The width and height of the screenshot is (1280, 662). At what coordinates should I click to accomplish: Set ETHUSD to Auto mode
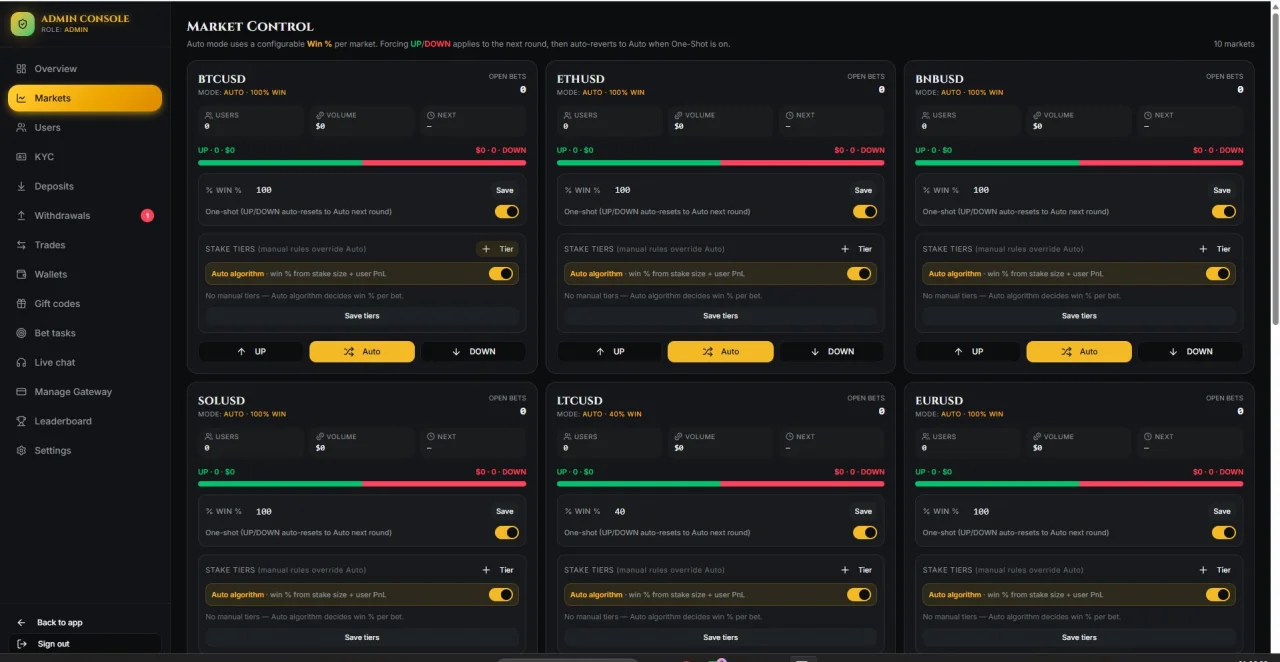click(720, 351)
